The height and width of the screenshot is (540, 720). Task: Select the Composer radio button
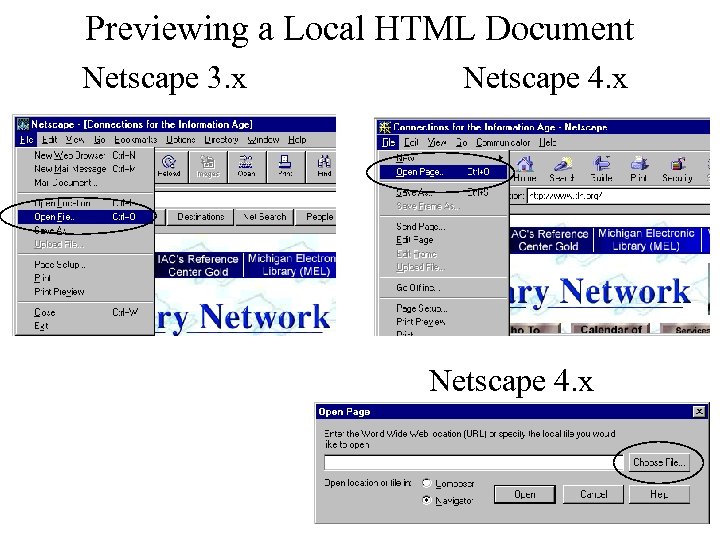point(427,483)
